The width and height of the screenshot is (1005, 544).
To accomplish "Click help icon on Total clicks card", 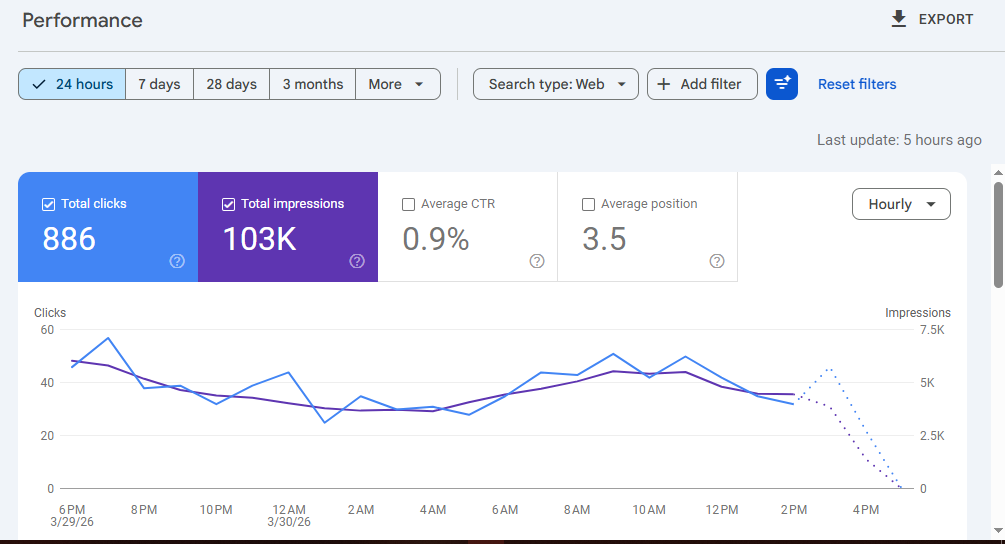I will [177, 261].
